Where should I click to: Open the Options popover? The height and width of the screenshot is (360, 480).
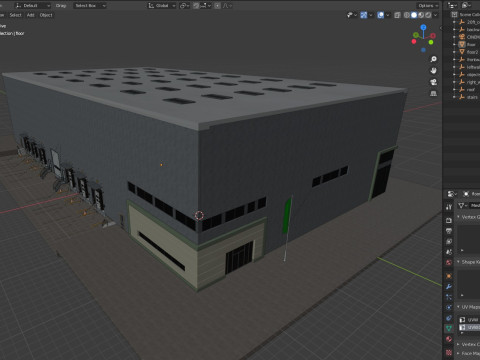tap(428, 6)
